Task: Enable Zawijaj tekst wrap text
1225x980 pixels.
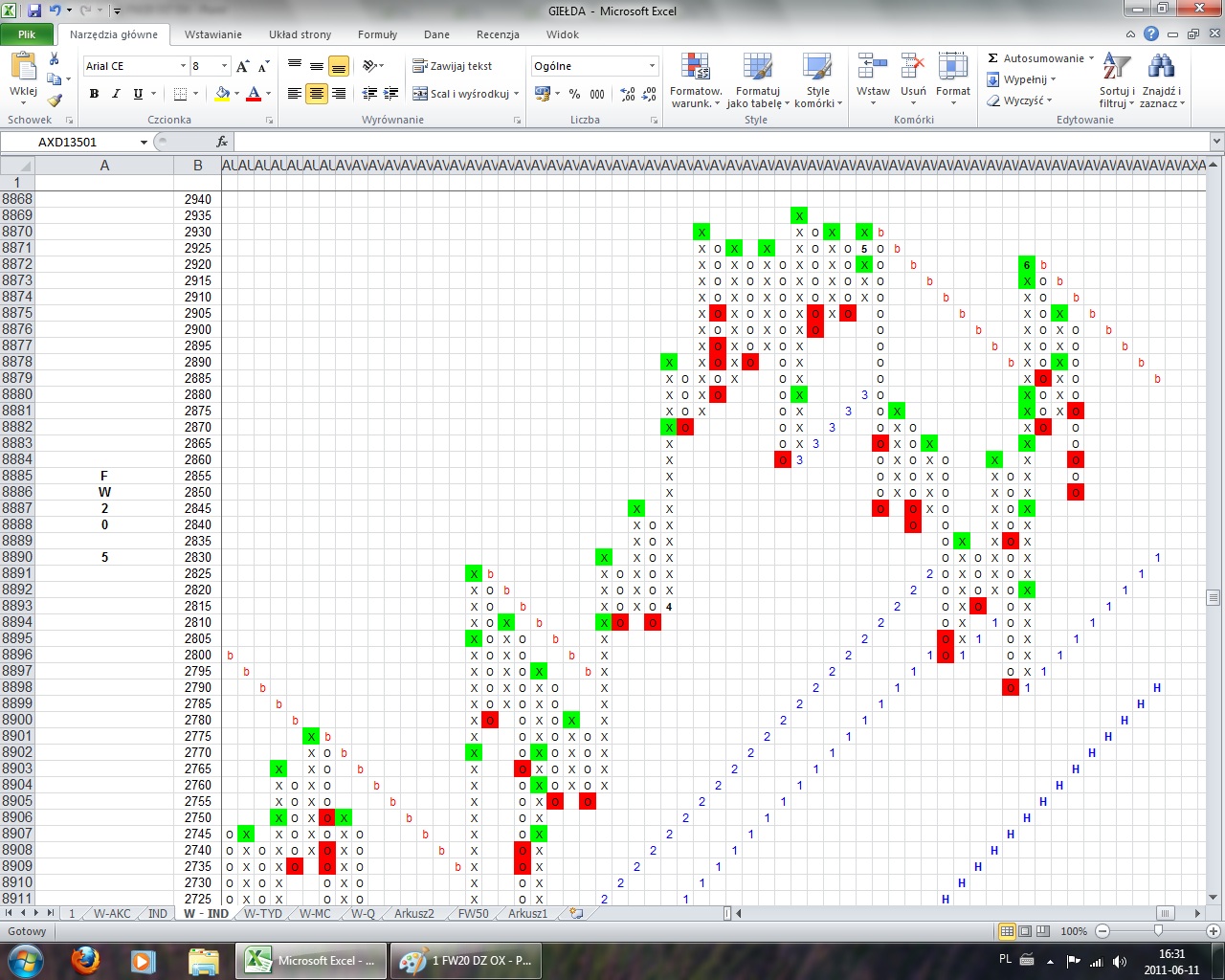Action: [x=453, y=66]
